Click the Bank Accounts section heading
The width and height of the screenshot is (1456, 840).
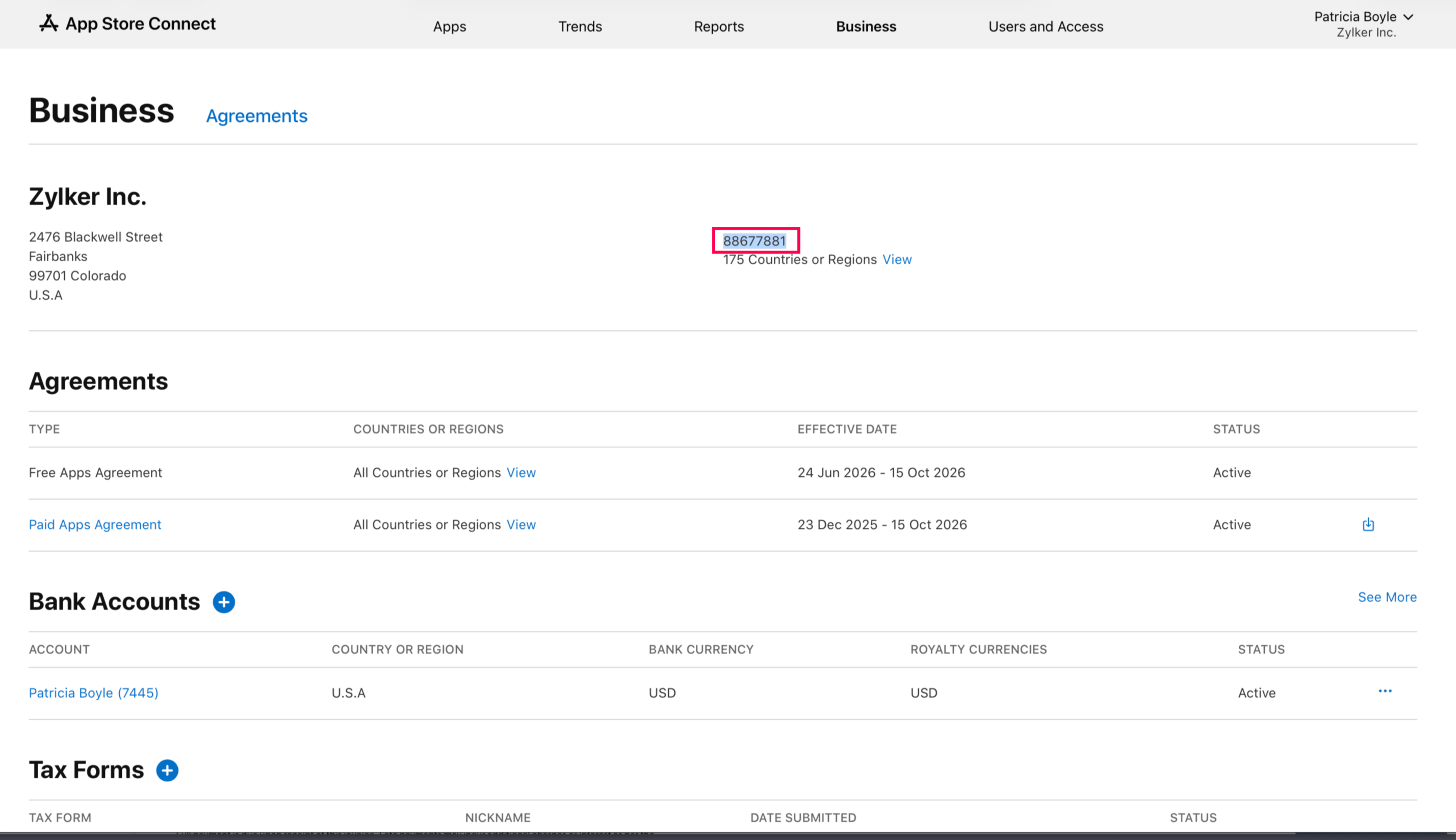coord(114,602)
